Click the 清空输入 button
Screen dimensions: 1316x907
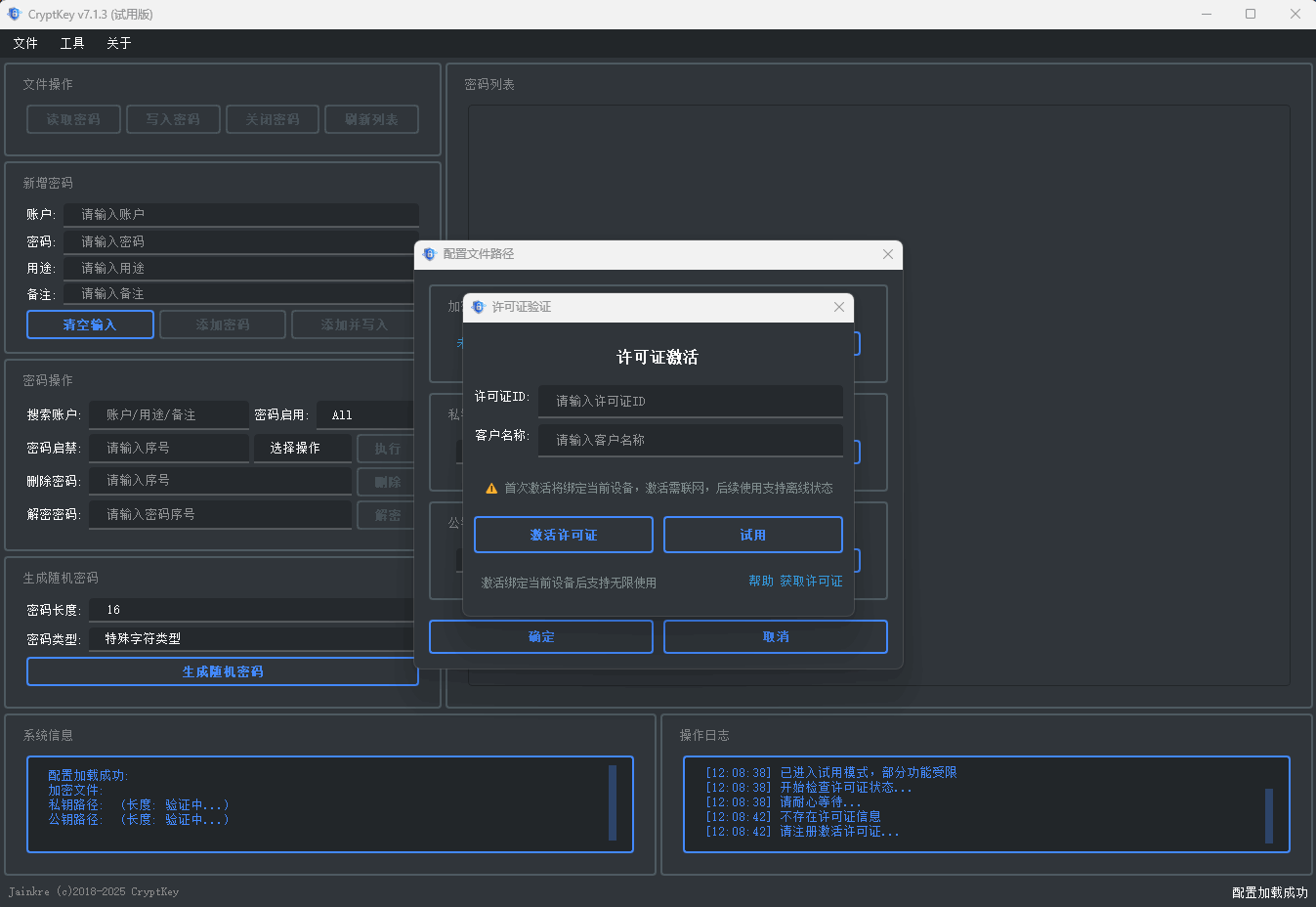click(x=90, y=324)
